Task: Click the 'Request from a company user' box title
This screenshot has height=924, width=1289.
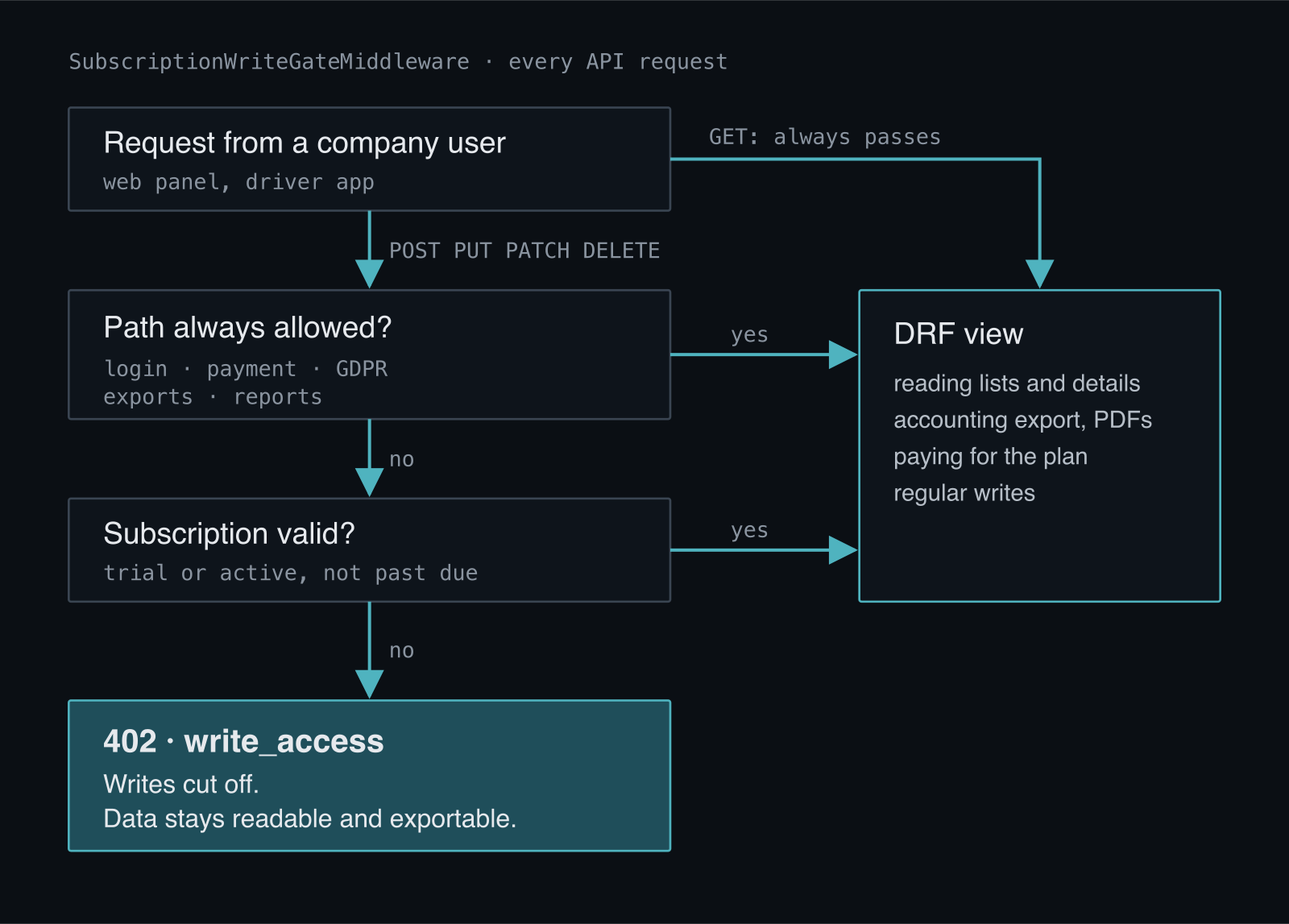Action: click(x=305, y=143)
